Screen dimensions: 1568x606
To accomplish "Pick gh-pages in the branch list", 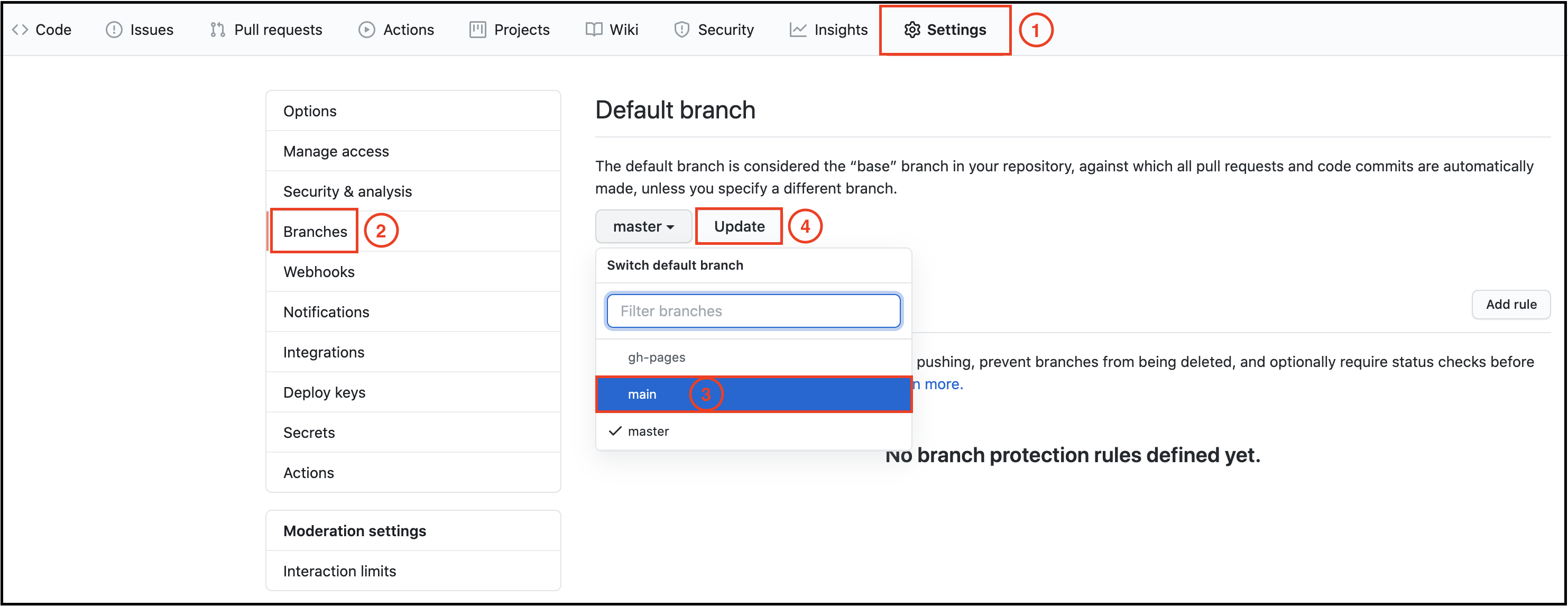I will point(656,357).
